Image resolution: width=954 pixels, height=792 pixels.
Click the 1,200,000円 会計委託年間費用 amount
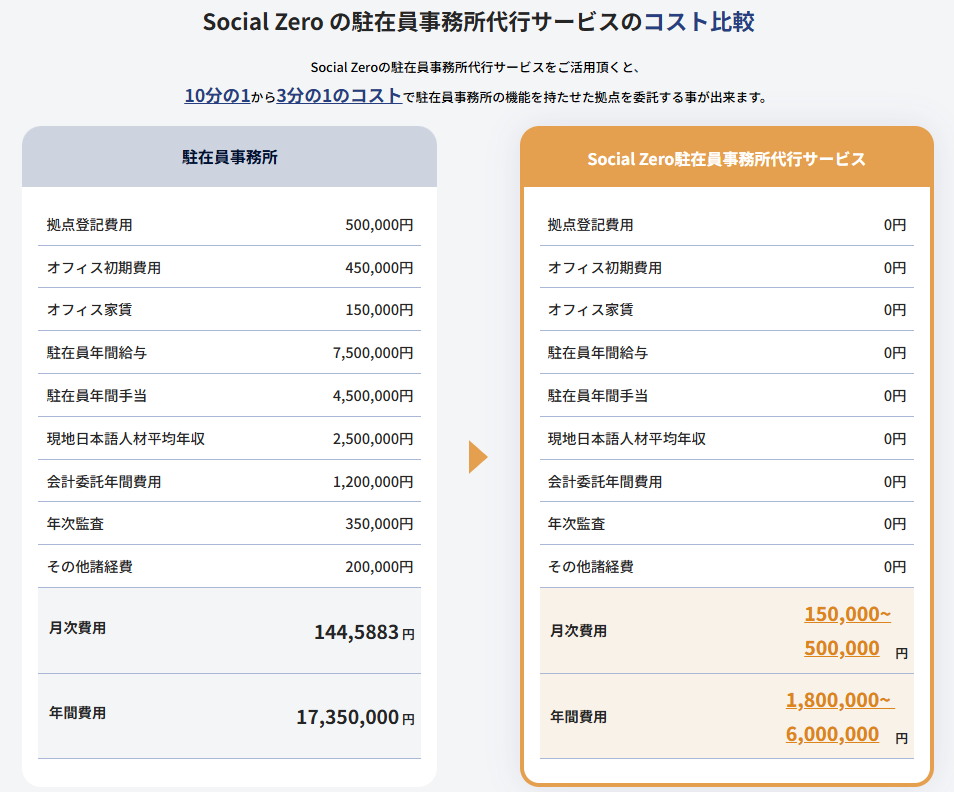(x=372, y=482)
